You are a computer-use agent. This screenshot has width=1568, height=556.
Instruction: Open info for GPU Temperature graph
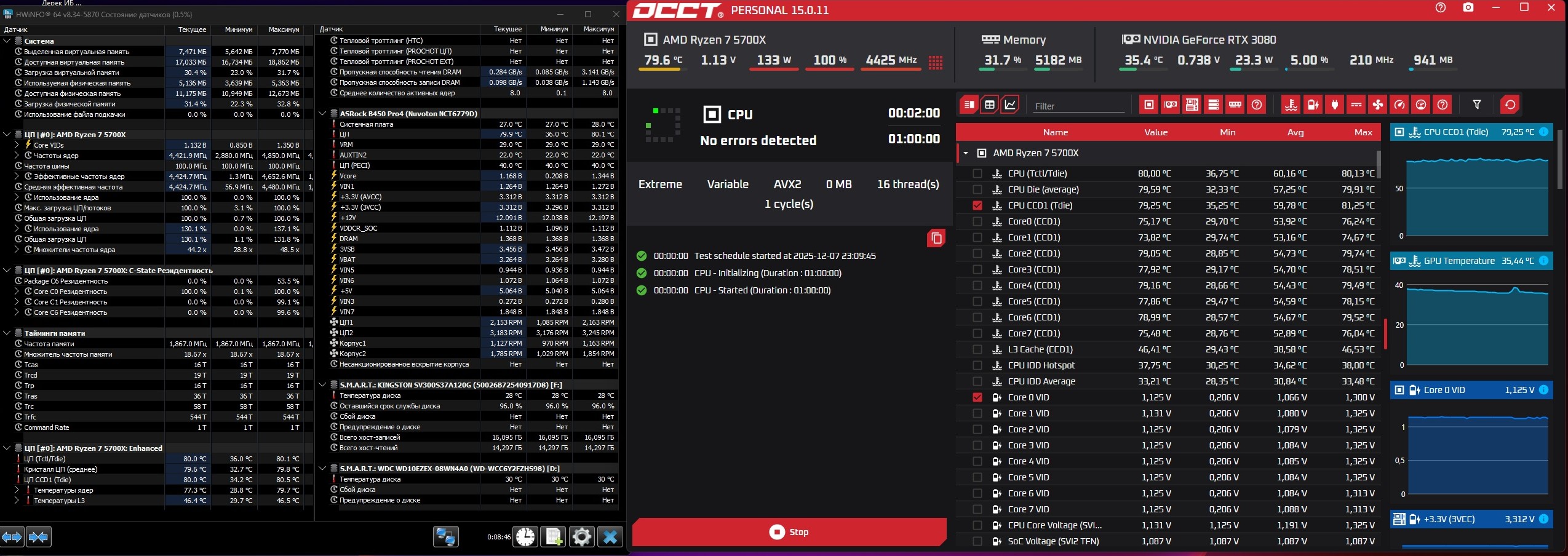pos(1543,261)
